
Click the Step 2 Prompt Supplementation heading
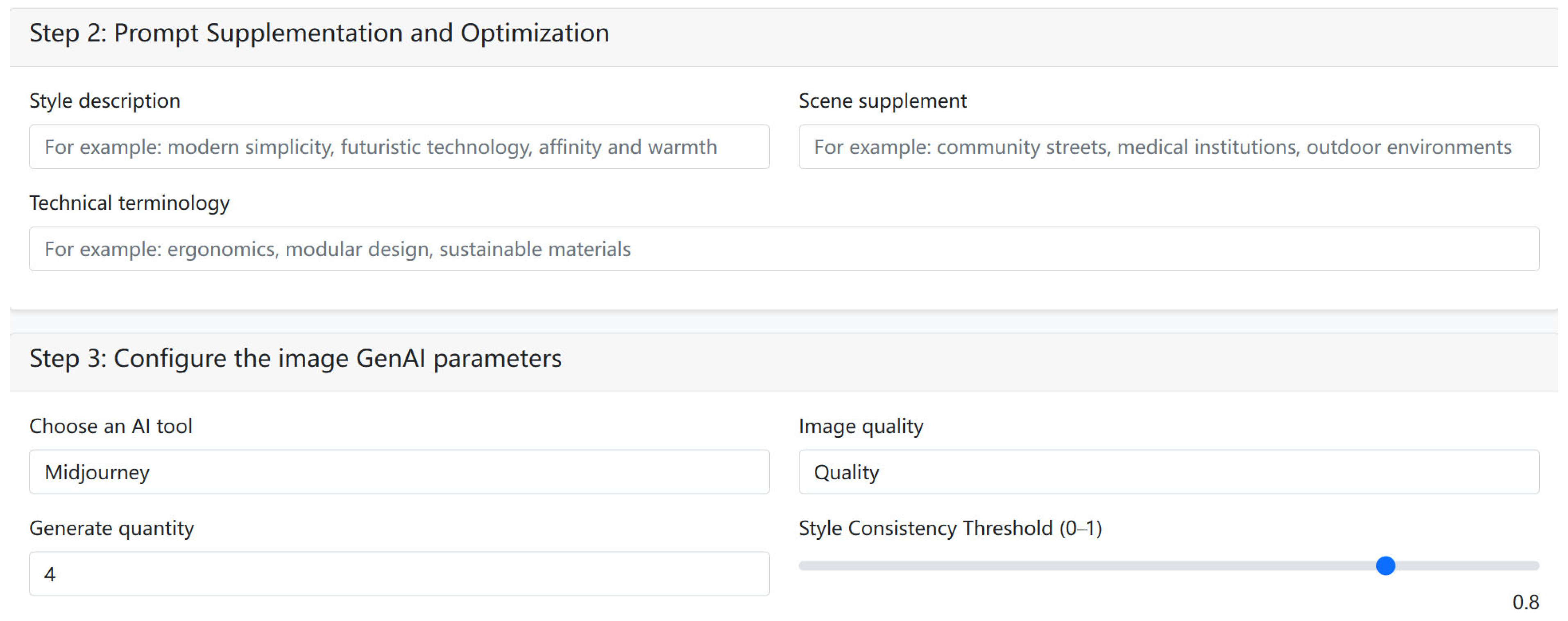click(x=319, y=33)
